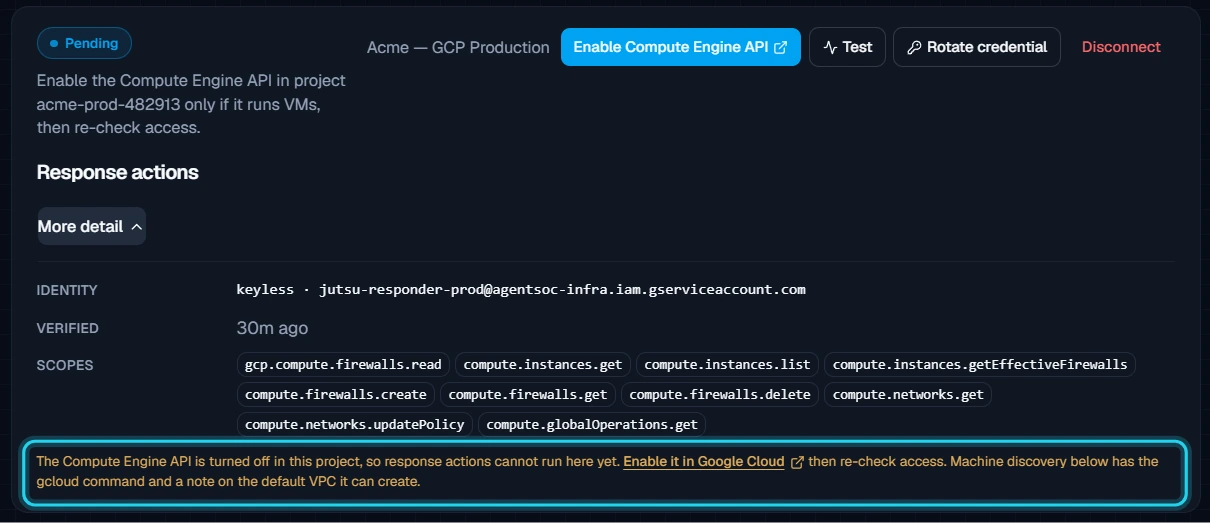Click the Enable Compute Engine API button
The image size is (1210, 523).
tap(681, 47)
